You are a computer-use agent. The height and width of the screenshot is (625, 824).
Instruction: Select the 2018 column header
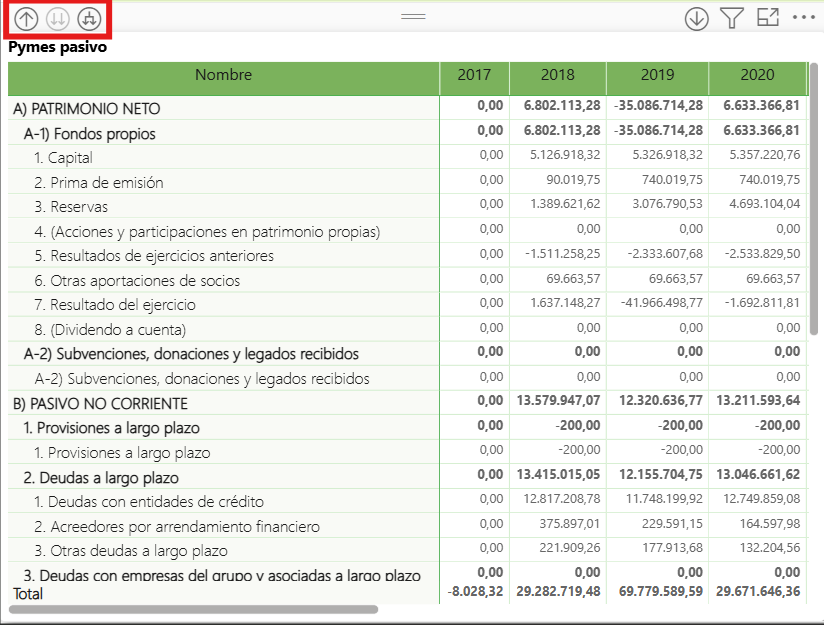click(557, 75)
